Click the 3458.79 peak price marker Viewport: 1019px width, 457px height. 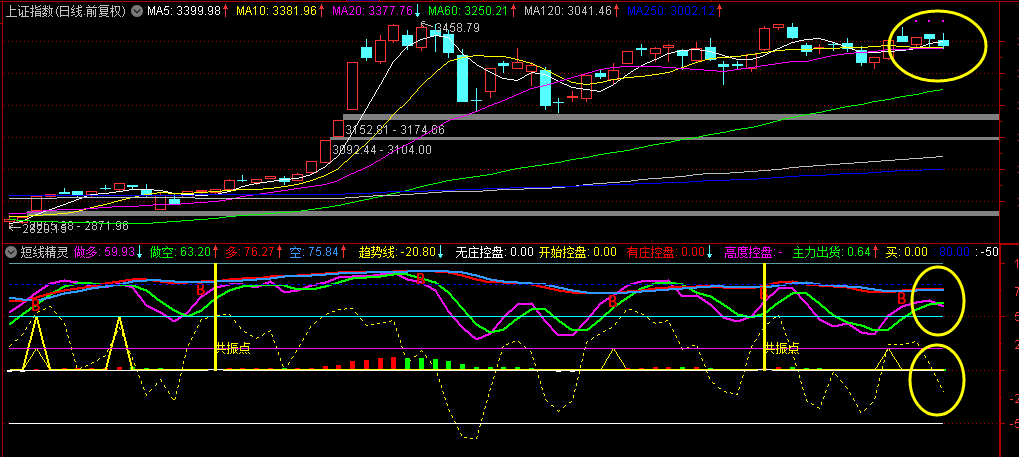pos(456,27)
